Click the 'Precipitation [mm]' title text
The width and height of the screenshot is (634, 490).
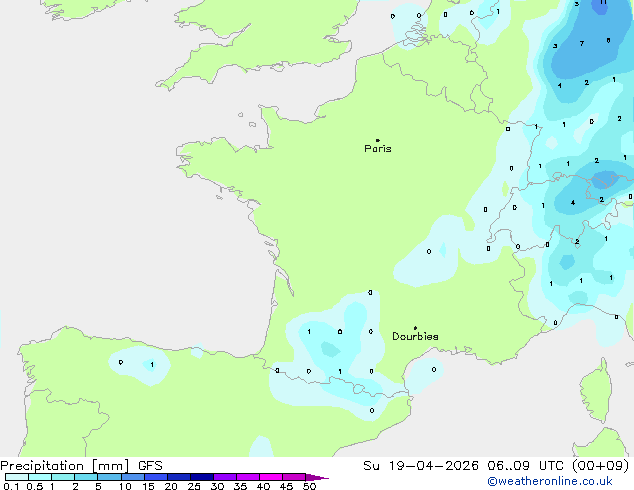tap(65, 466)
